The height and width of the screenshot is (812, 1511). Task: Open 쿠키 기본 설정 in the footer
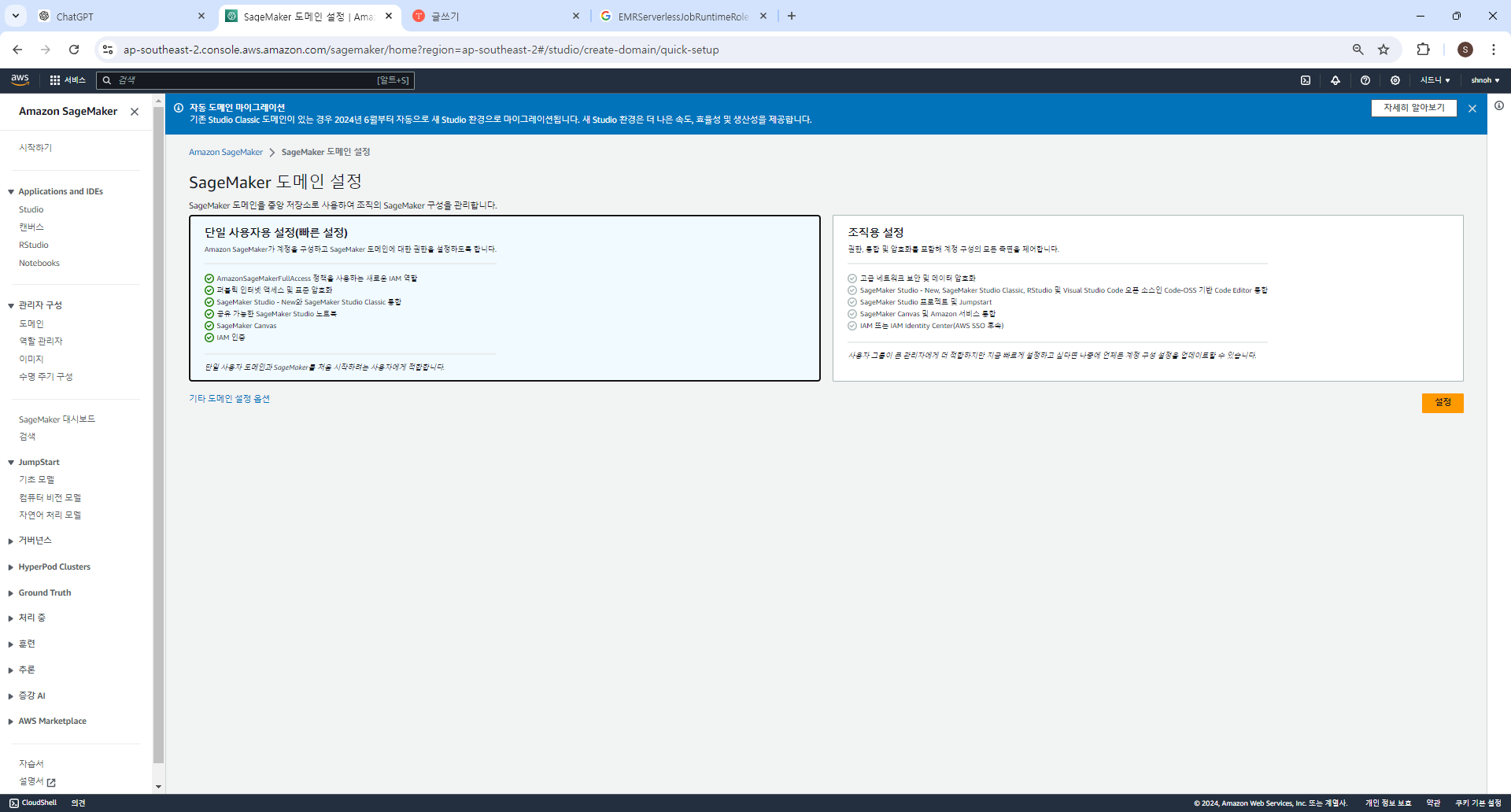click(1478, 803)
